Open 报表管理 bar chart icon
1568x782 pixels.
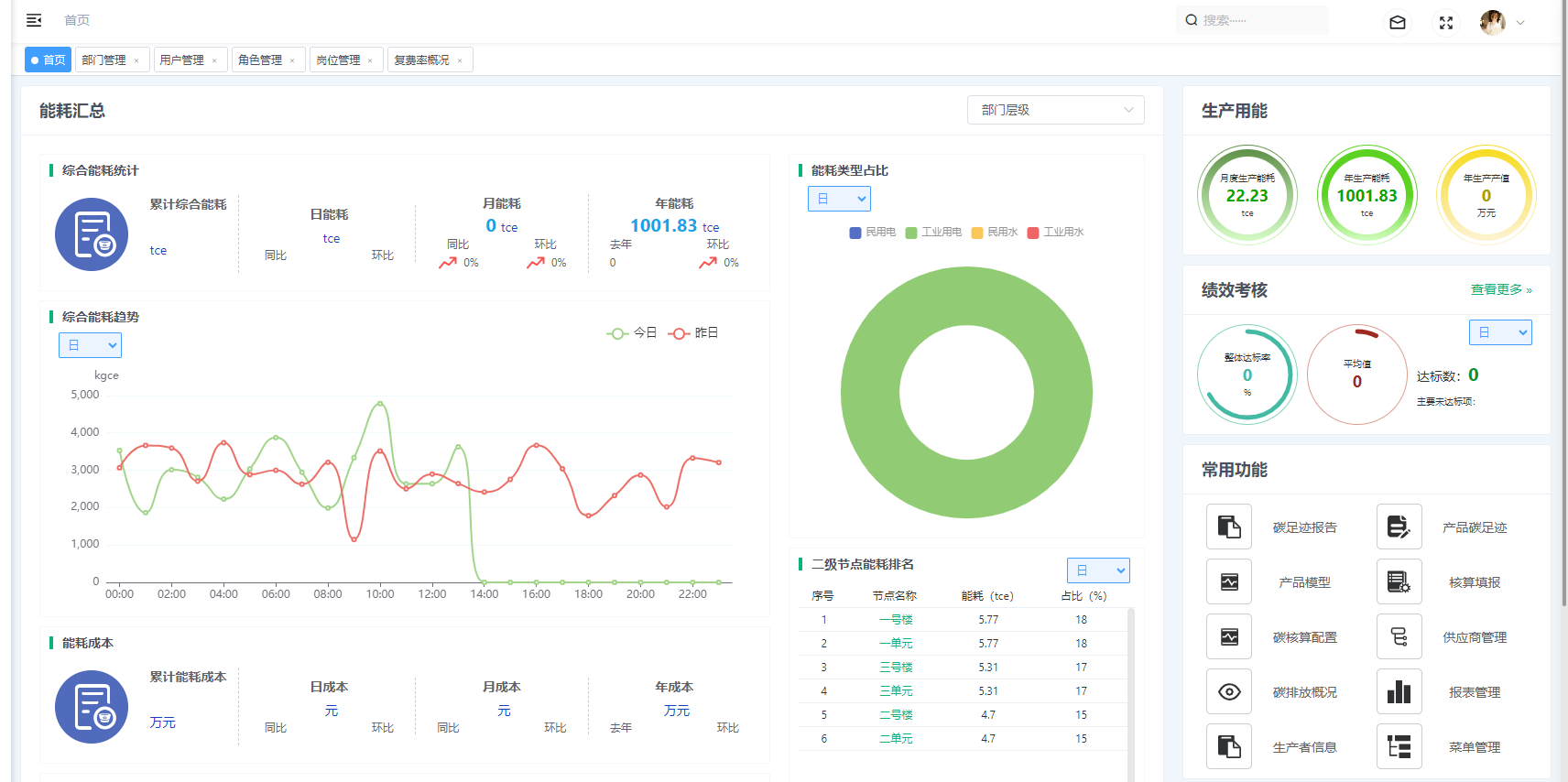(x=1399, y=691)
